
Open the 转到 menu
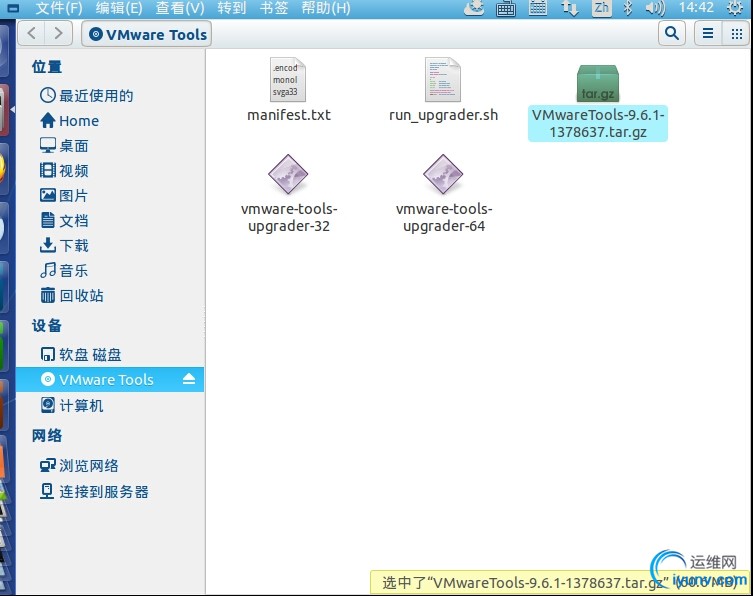231,8
